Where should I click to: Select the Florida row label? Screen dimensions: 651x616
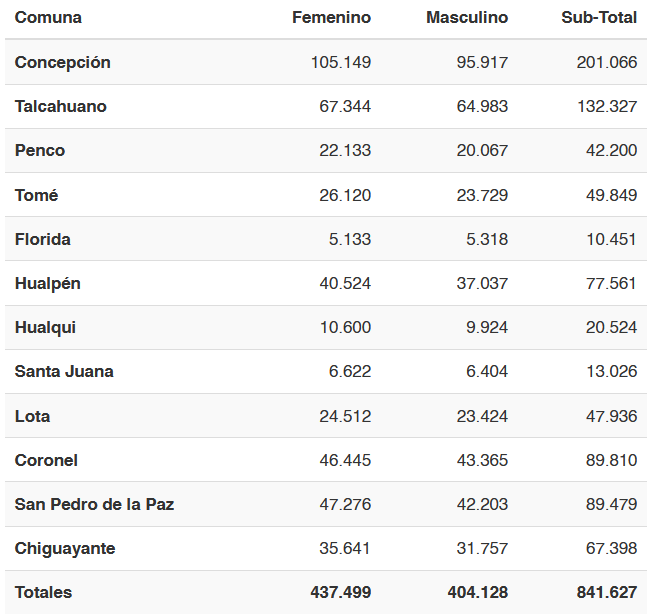pos(43,239)
